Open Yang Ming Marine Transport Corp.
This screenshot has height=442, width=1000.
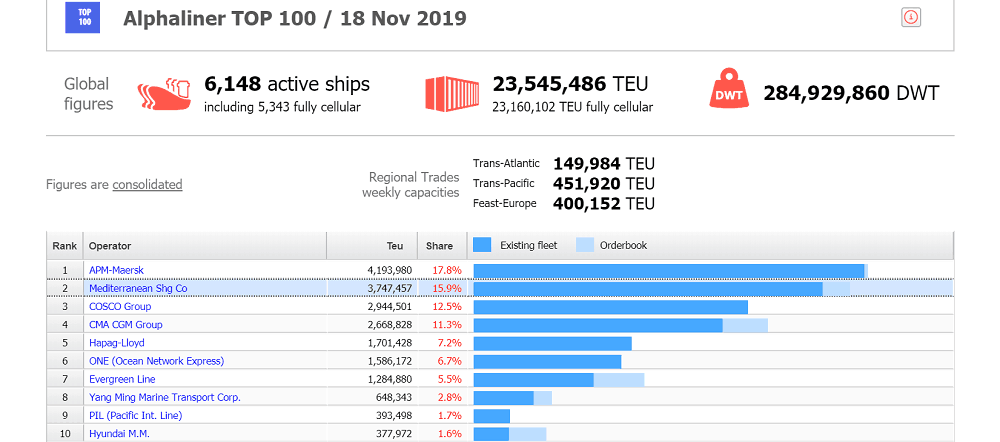164,397
